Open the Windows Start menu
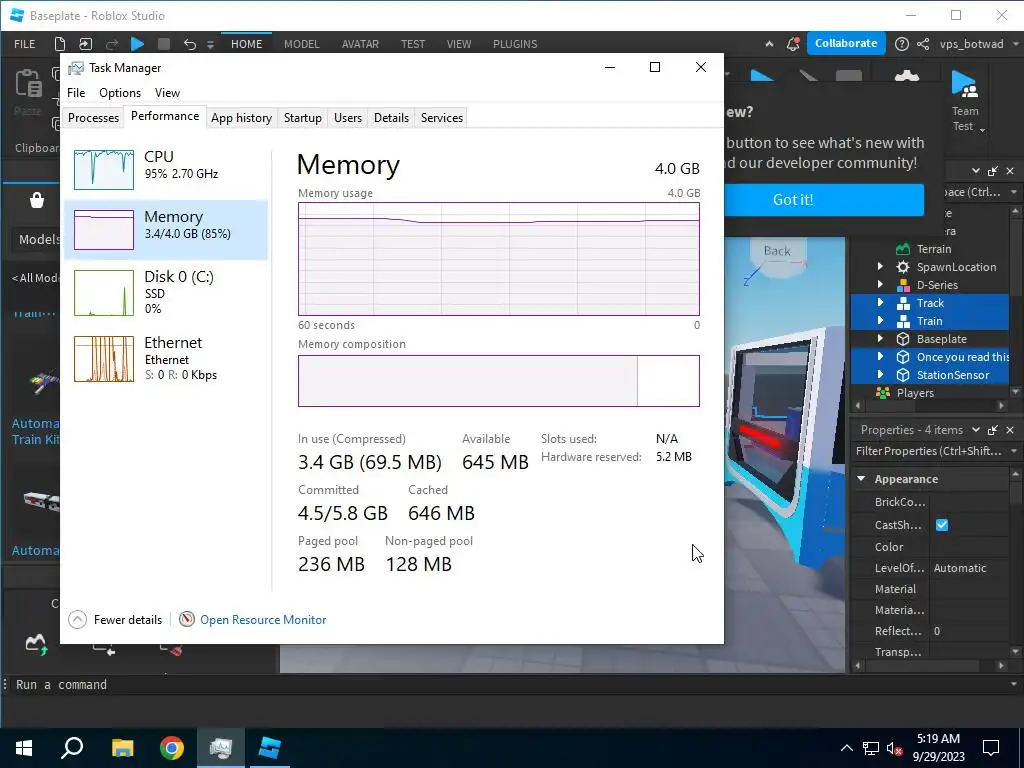The width and height of the screenshot is (1024, 768). click(x=24, y=748)
